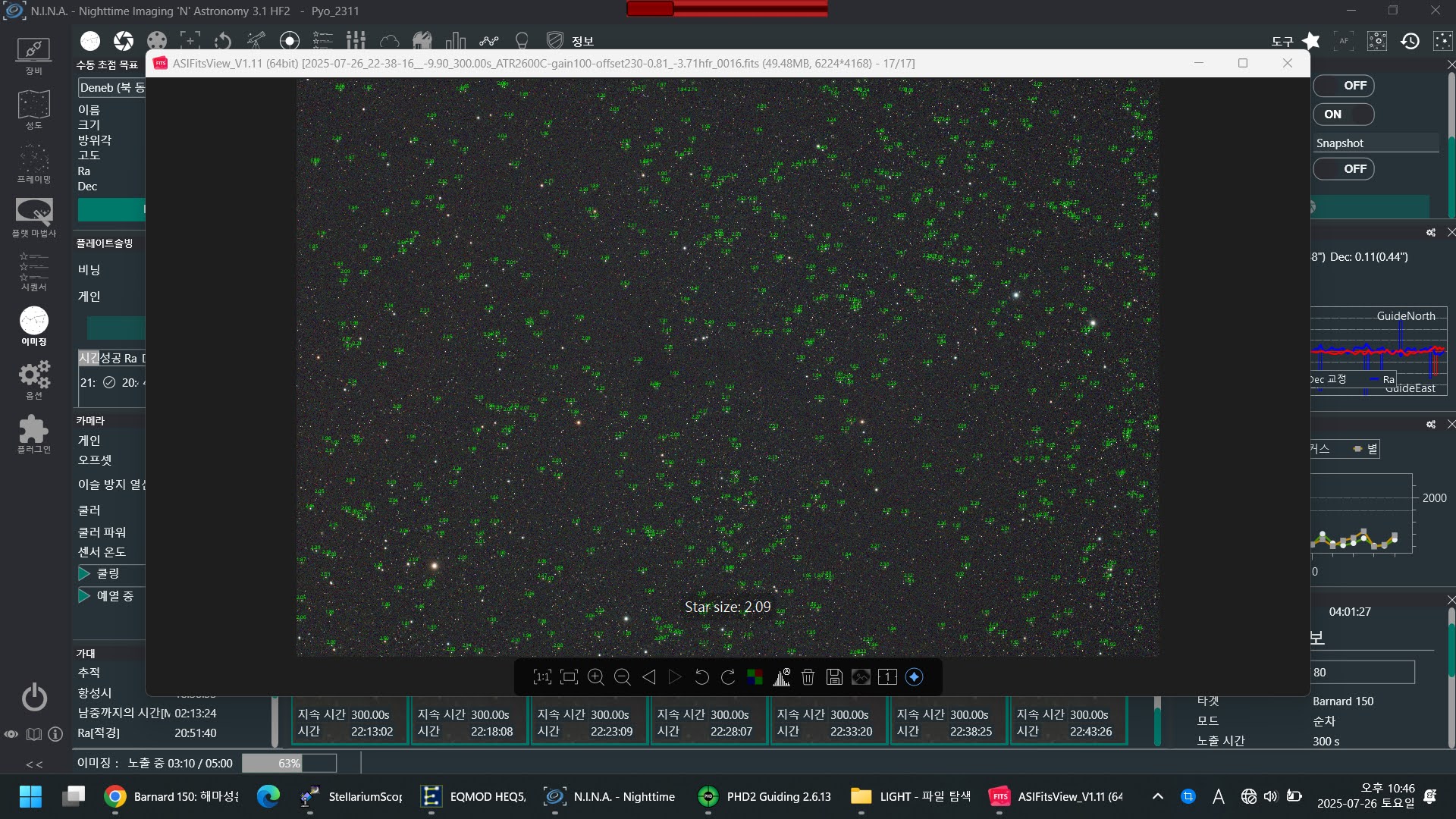Click the image exposure progress bar at 63%

tap(289, 763)
